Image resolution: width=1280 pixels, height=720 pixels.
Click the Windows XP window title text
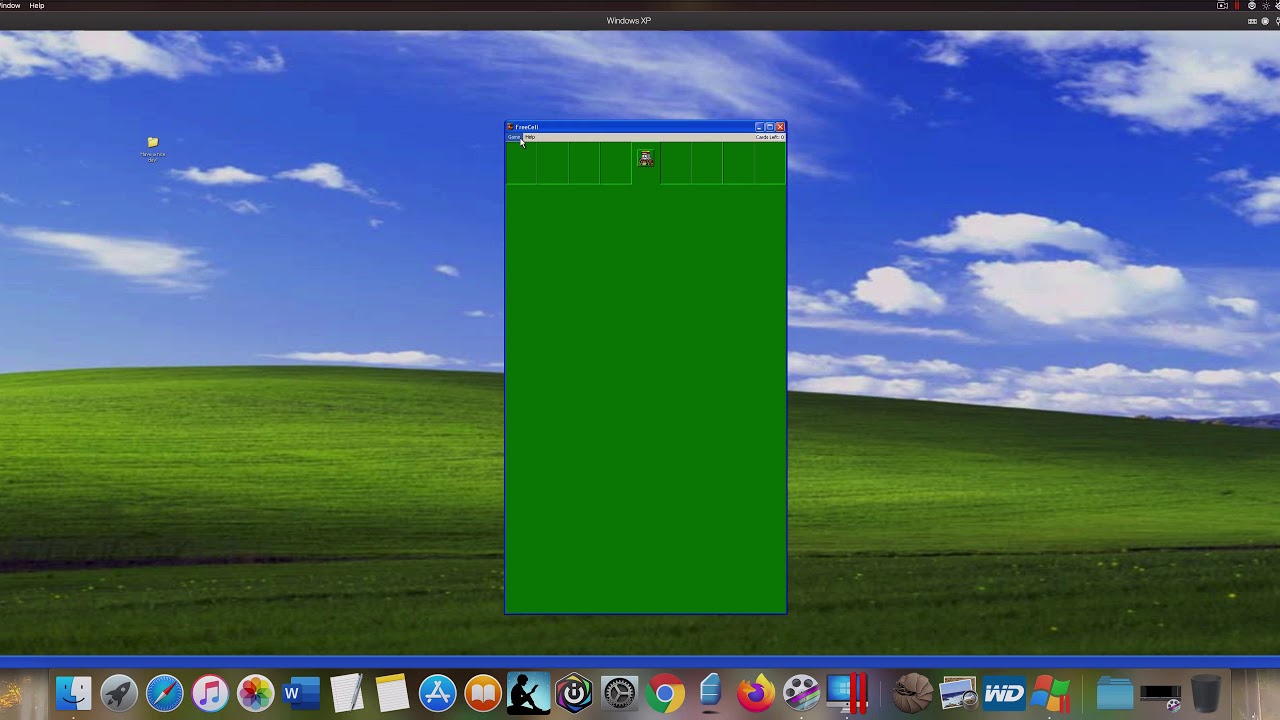(x=629, y=21)
